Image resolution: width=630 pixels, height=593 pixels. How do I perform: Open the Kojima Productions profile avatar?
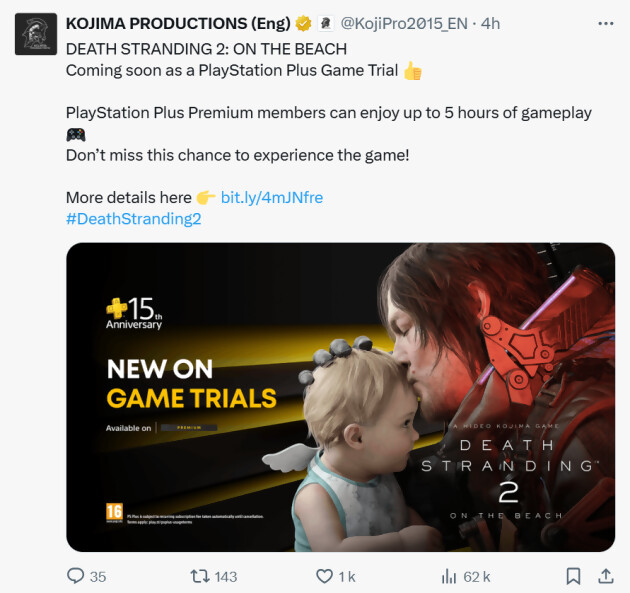coord(36,34)
